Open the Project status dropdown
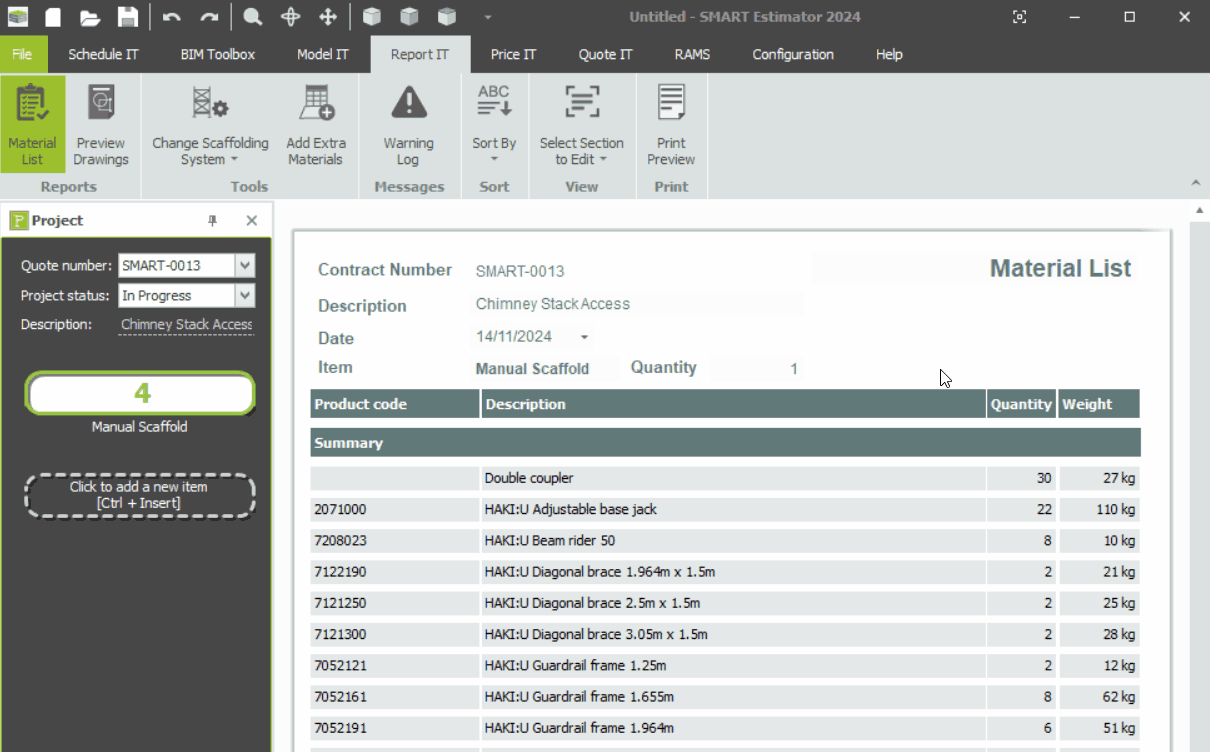 pyautogui.click(x=245, y=295)
